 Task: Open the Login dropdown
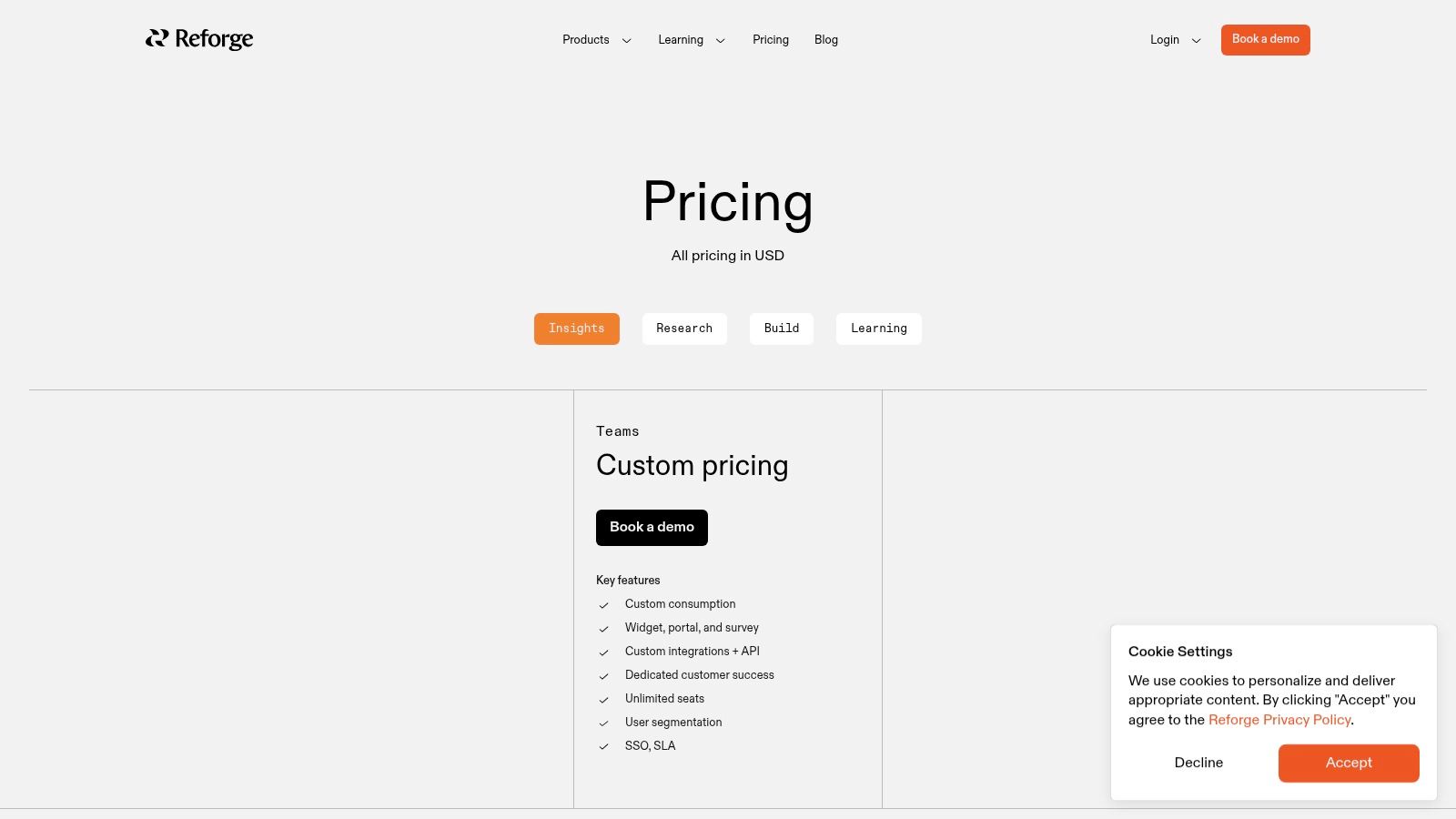(1174, 40)
